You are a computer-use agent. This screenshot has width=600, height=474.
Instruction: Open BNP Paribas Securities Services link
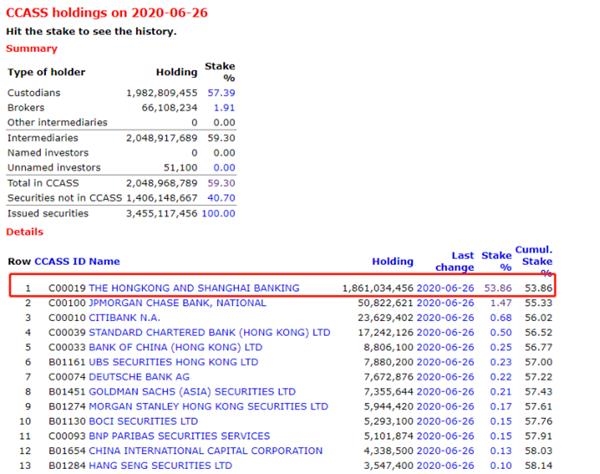179,436
